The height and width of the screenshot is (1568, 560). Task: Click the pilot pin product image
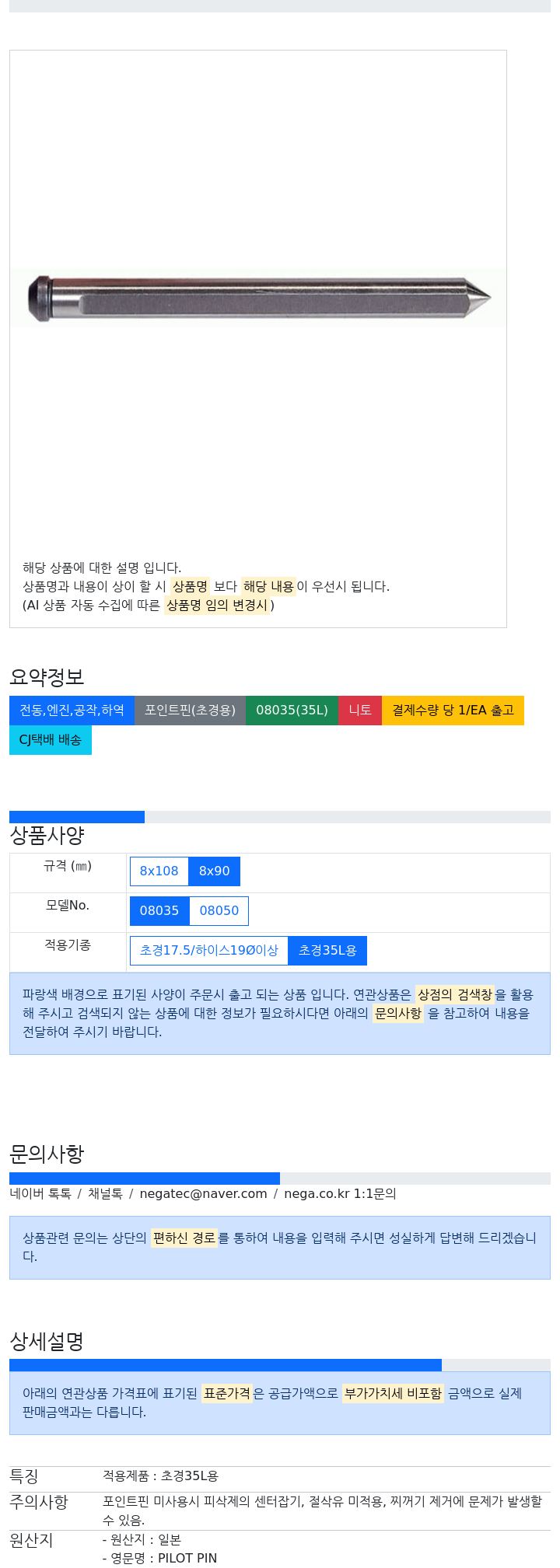coord(258,298)
